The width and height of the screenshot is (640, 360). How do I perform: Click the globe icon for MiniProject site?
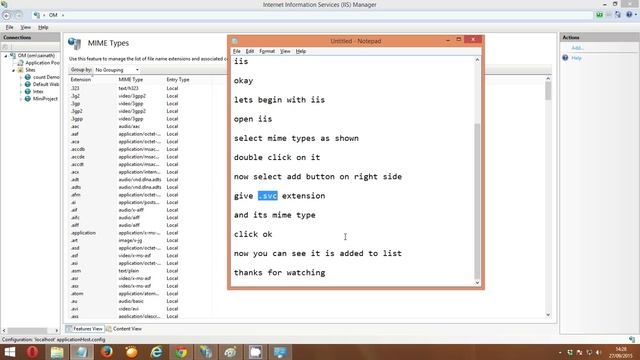coord(28,99)
